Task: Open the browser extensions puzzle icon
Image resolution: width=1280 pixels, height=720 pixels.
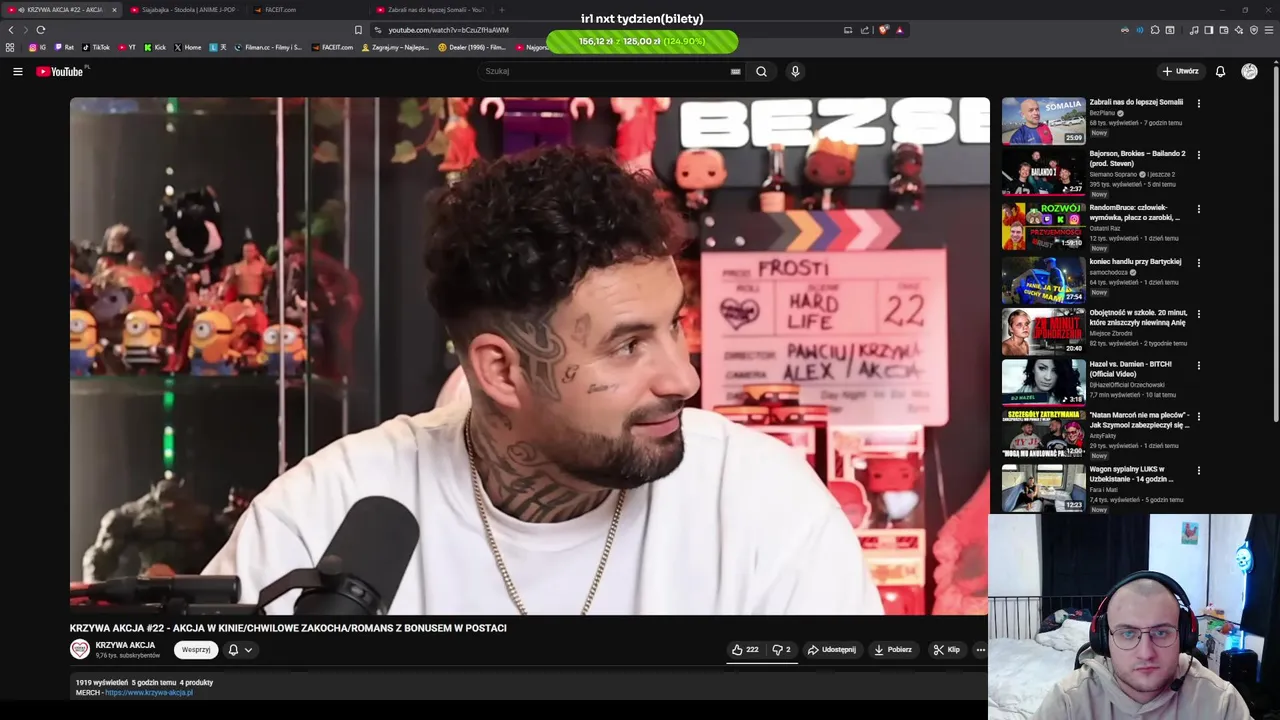Action: 1155,30
